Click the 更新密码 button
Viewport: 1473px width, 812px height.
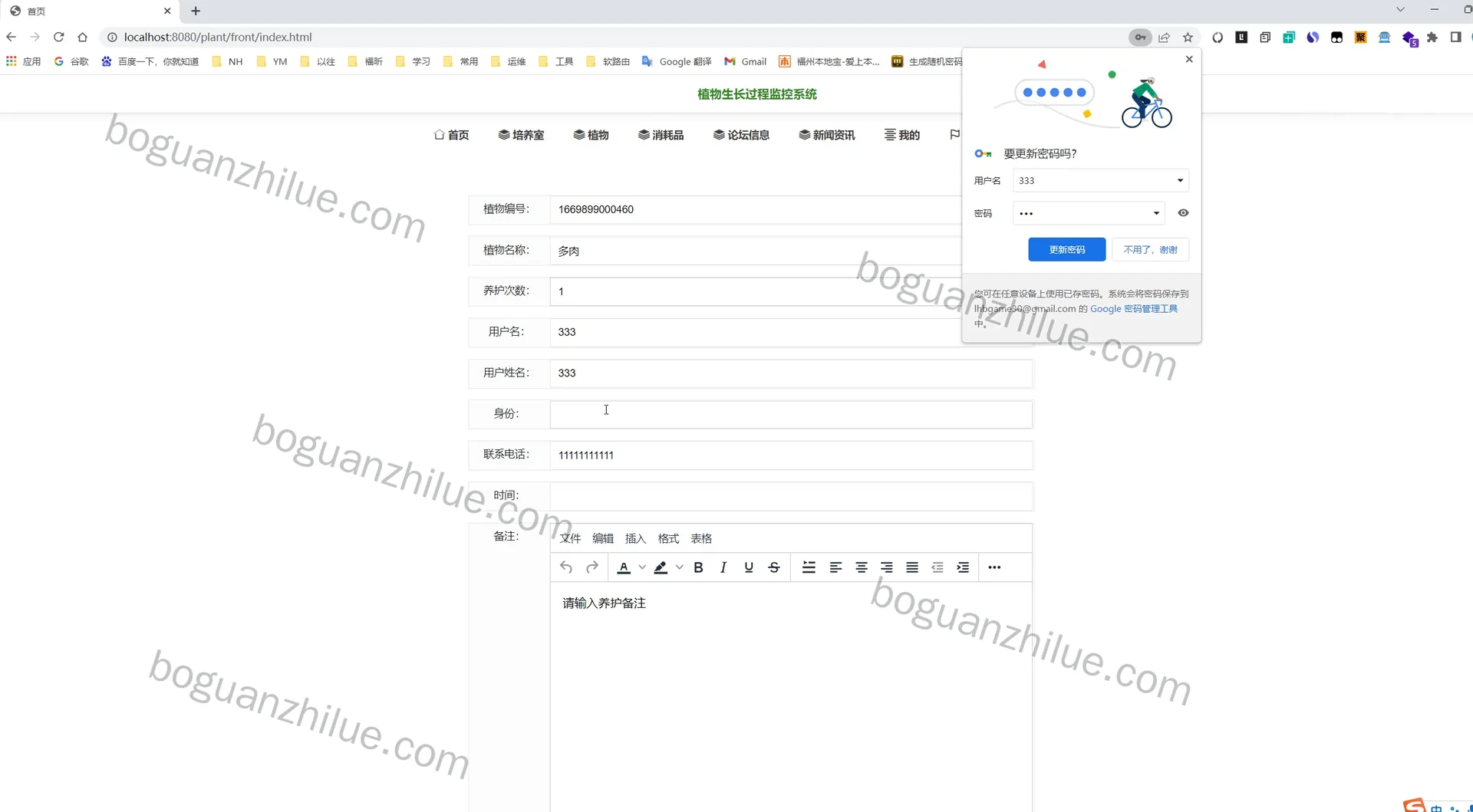coord(1067,249)
